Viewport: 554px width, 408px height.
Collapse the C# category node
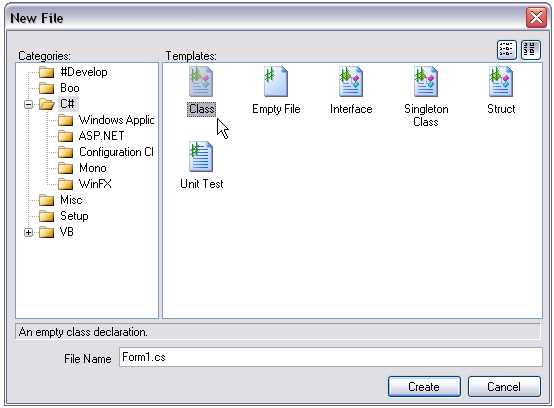pyautogui.click(x=29, y=105)
